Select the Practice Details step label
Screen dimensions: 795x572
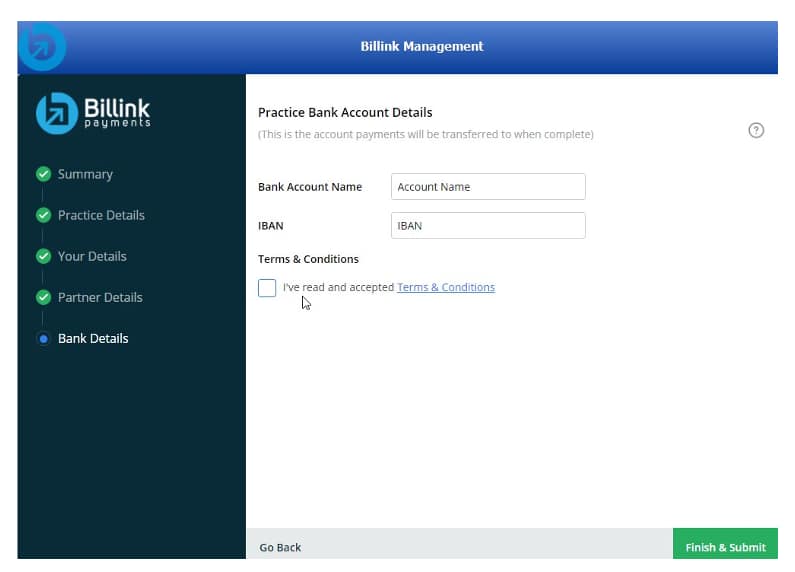101,215
